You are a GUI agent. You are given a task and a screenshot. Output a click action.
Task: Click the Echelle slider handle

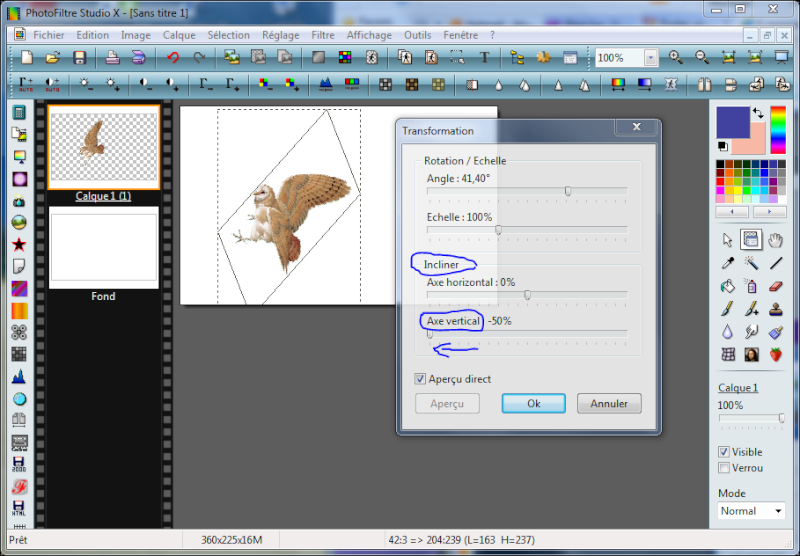[x=498, y=230]
